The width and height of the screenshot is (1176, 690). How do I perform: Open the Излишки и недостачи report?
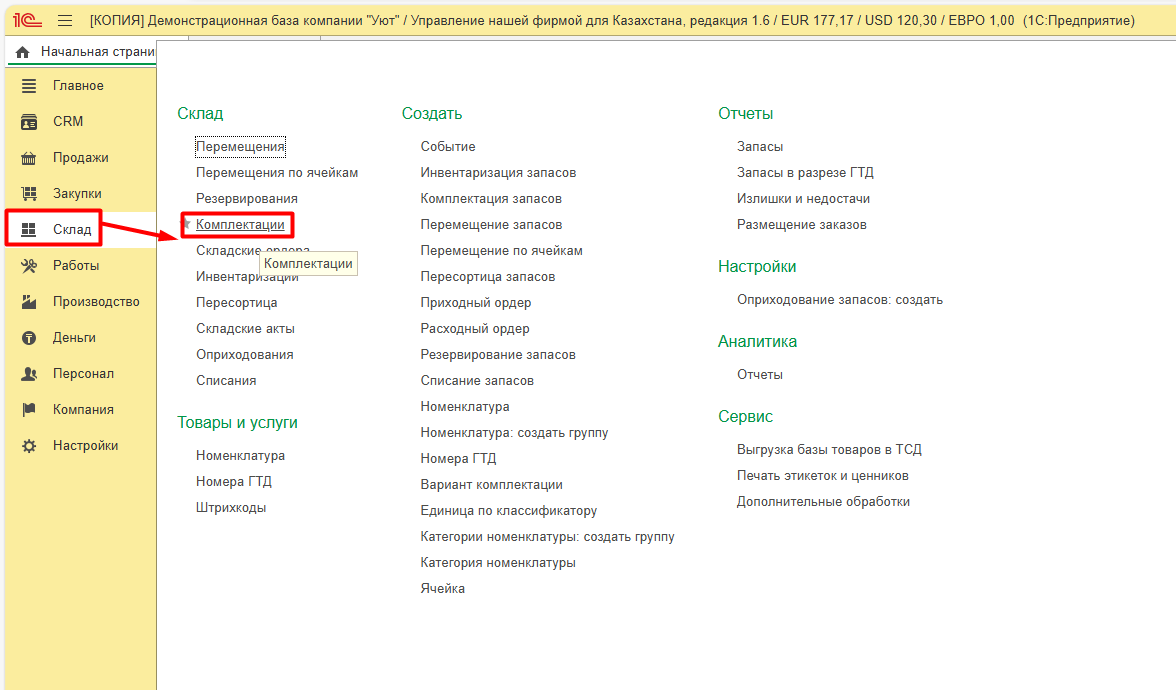[x=803, y=199]
